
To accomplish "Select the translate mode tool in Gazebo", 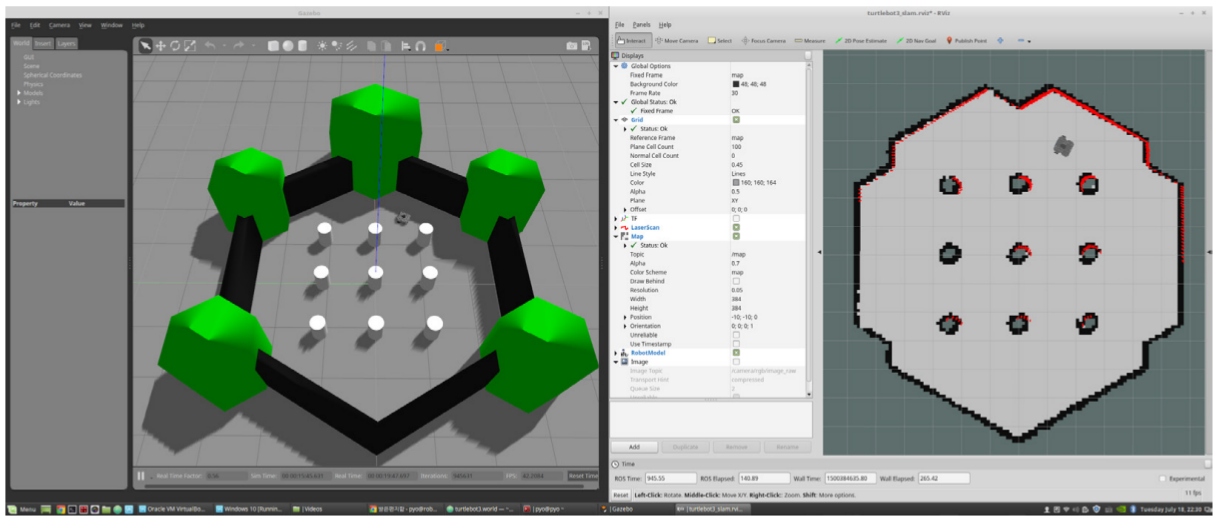I will pyautogui.click(x=160, y=46).
